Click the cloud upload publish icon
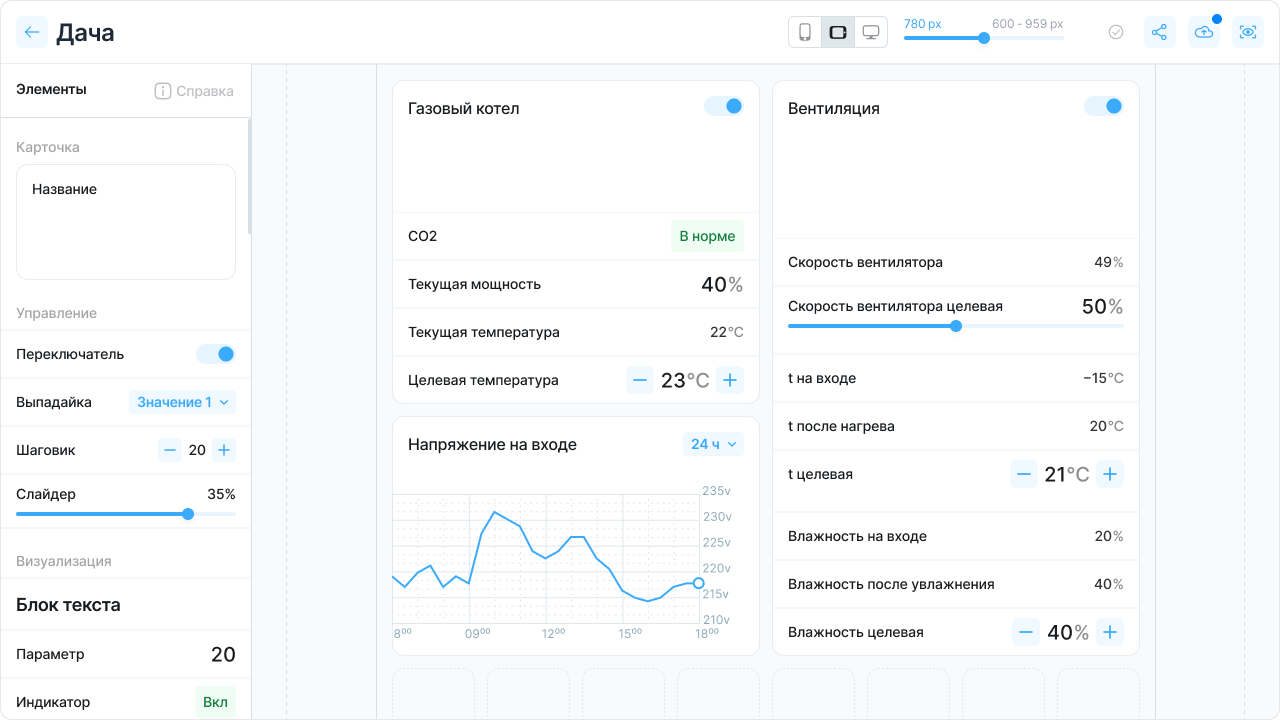The width and height of the screenshot is (1280, 720). point(1204,32)
